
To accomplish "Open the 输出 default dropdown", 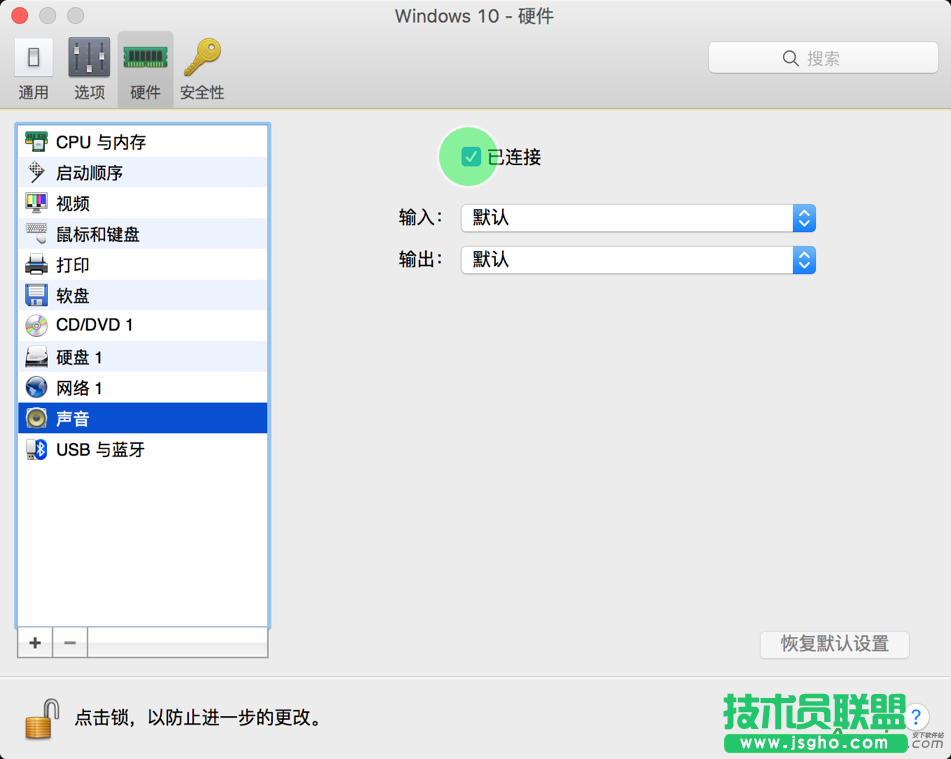I will (804, 259).
